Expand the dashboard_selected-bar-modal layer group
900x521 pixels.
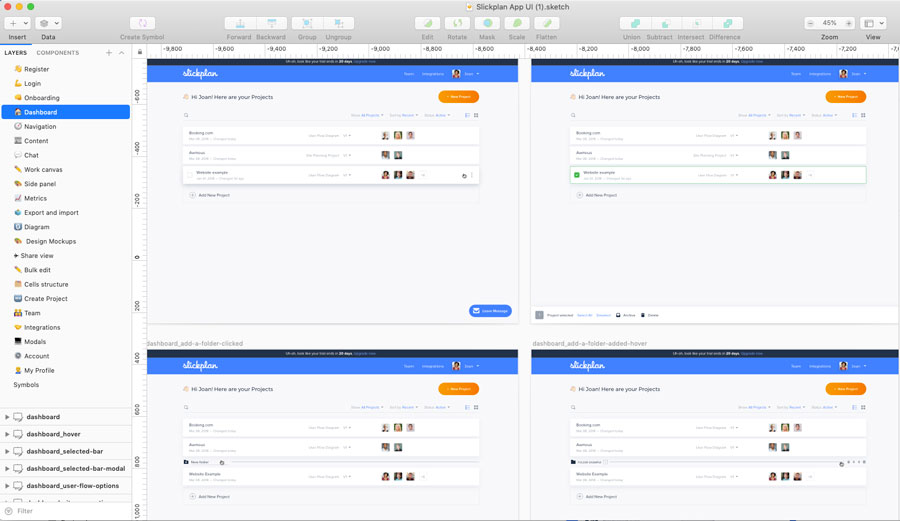(7, 468)
